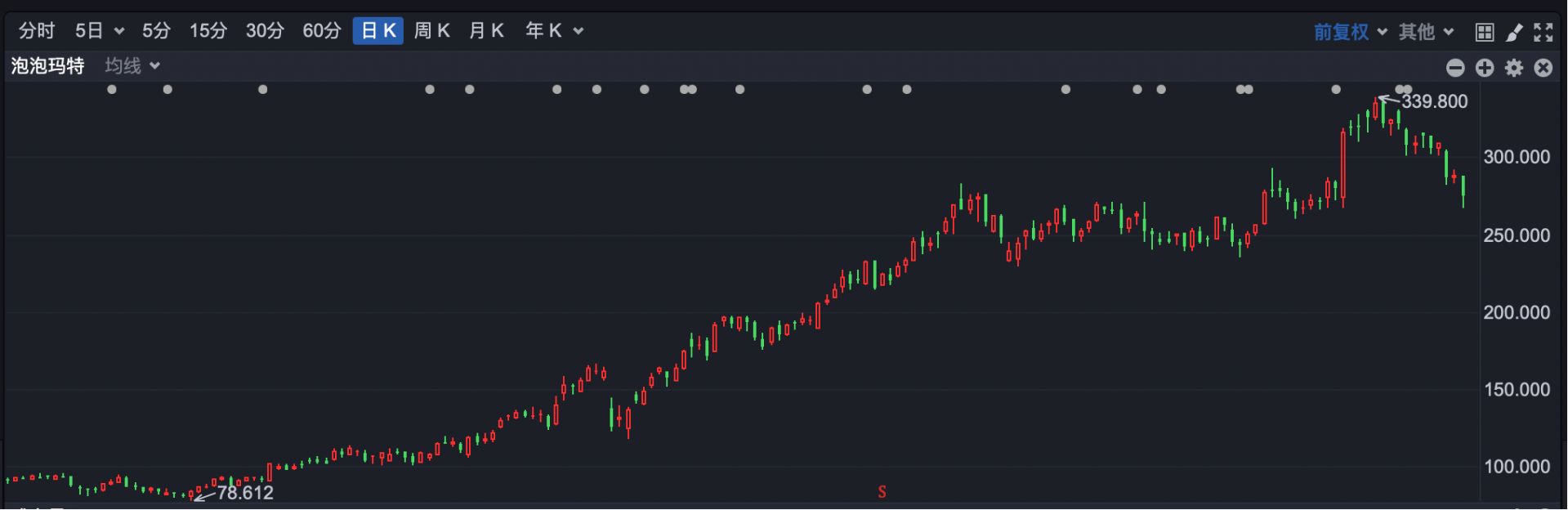Open the 前复权 adjustment dropdown
This screenshot has width=1568, height=510.
click(1350, 32)
